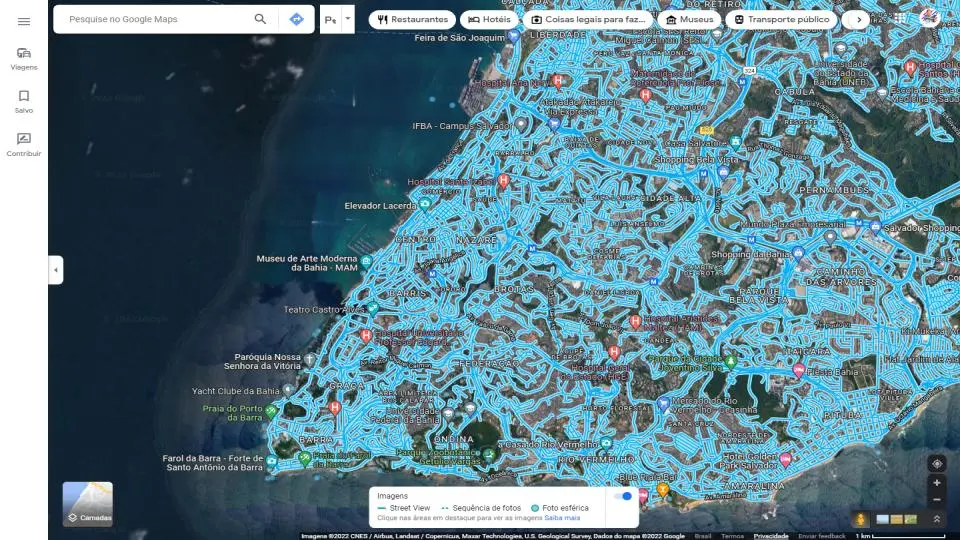Image resolution: width=960 pixels, height=540 pixels.
Task: Expand the imagery strip with double chevron
Action: (x=936, y=519)
